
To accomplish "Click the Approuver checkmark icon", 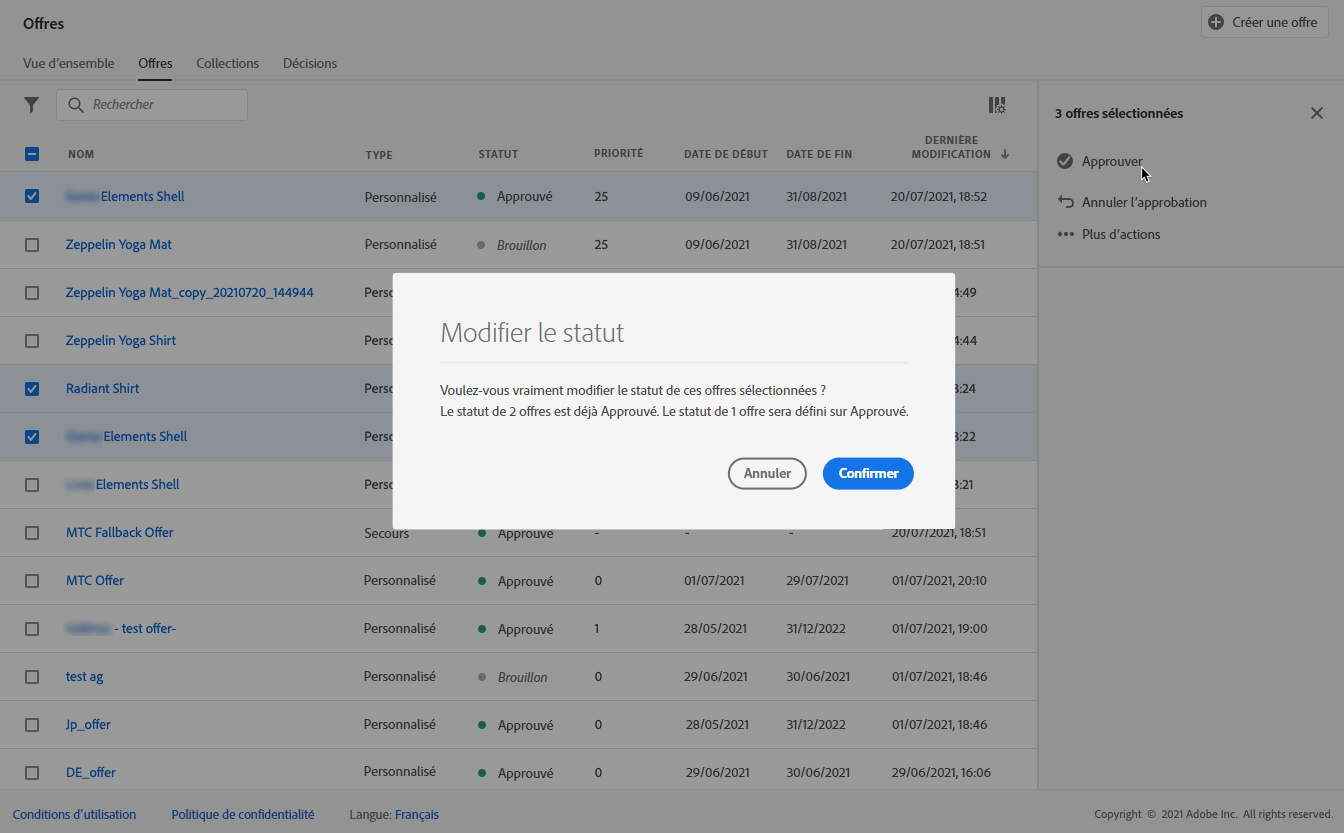I will coord(1065,161).
